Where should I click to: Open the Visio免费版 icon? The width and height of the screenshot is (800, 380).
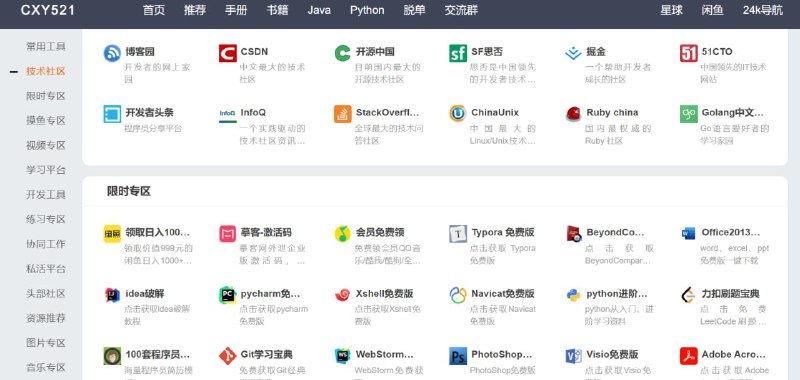(x=573, y=356)
